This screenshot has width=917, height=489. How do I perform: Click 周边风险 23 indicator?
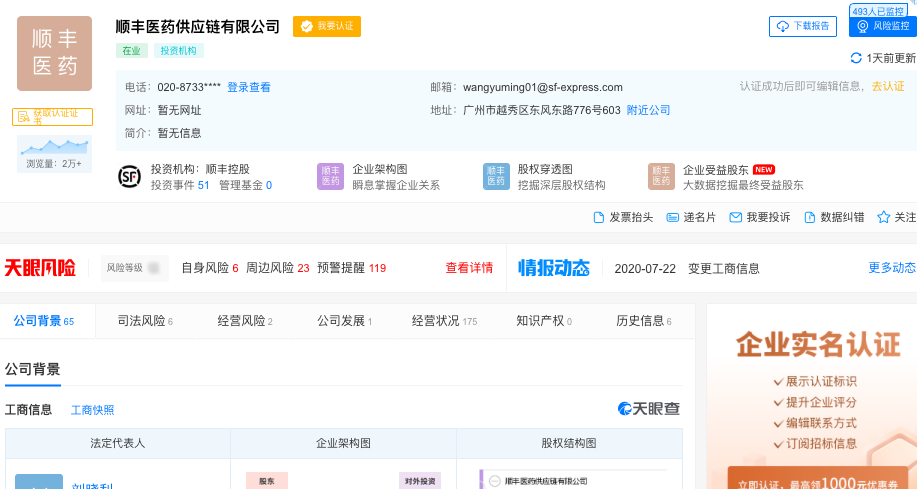coord(277,268)
